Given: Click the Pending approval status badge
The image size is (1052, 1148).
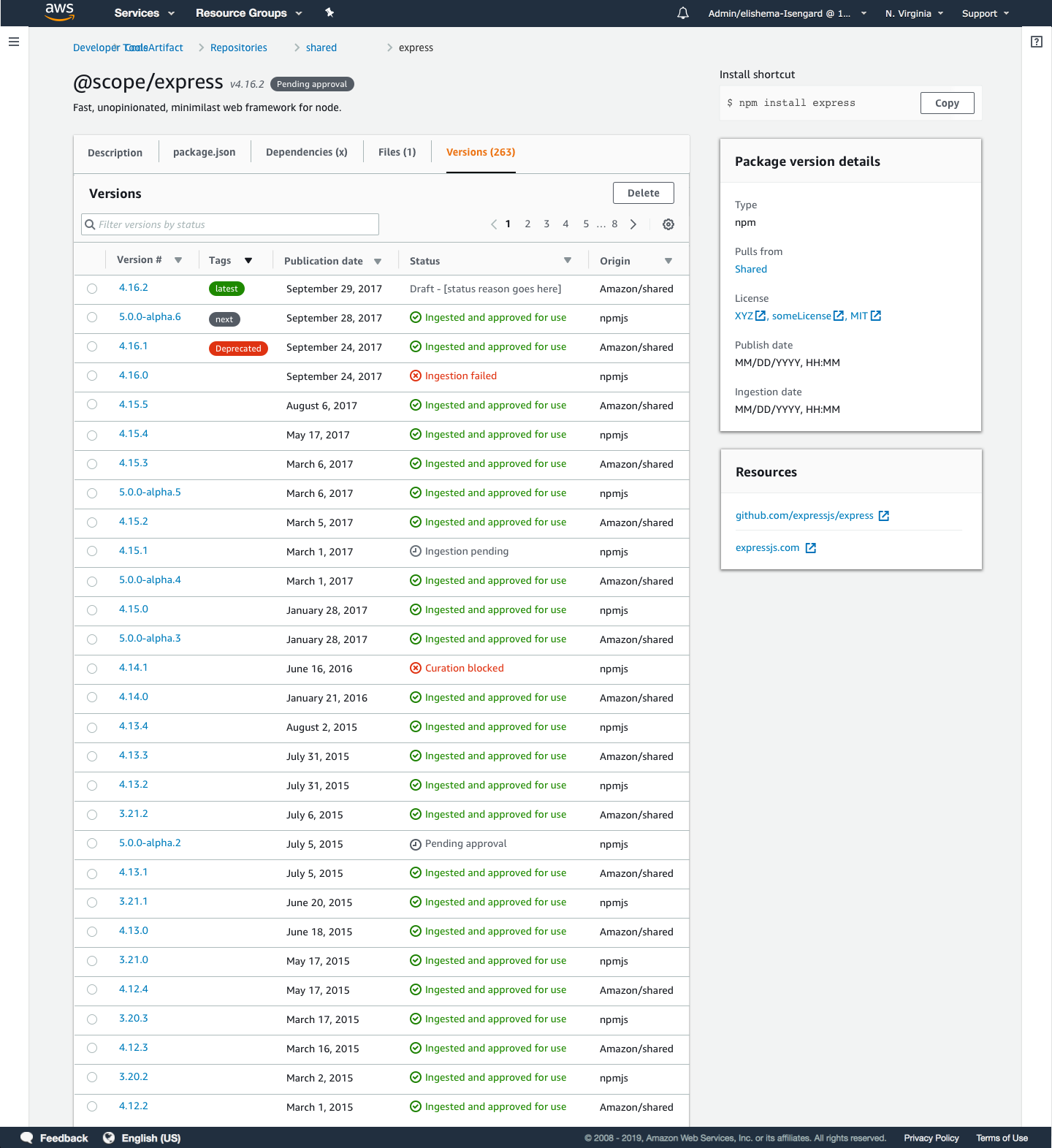Looking at the screenshot, I should point(312,84).
